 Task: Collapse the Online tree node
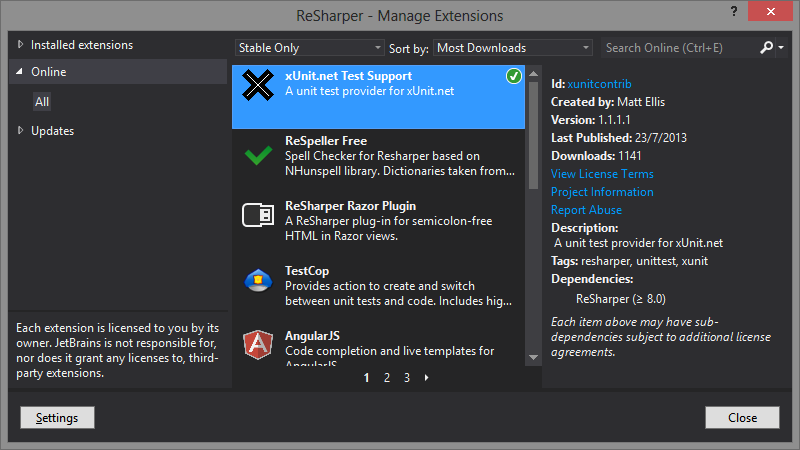[x=19, y=71]
